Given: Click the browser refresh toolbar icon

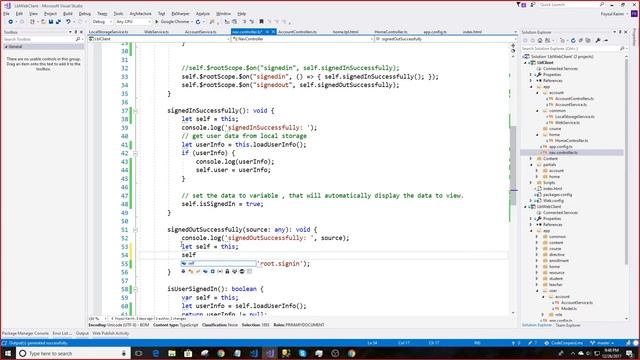Looking at the screenshot, I should pyautogui.click(x=198, y=22).
